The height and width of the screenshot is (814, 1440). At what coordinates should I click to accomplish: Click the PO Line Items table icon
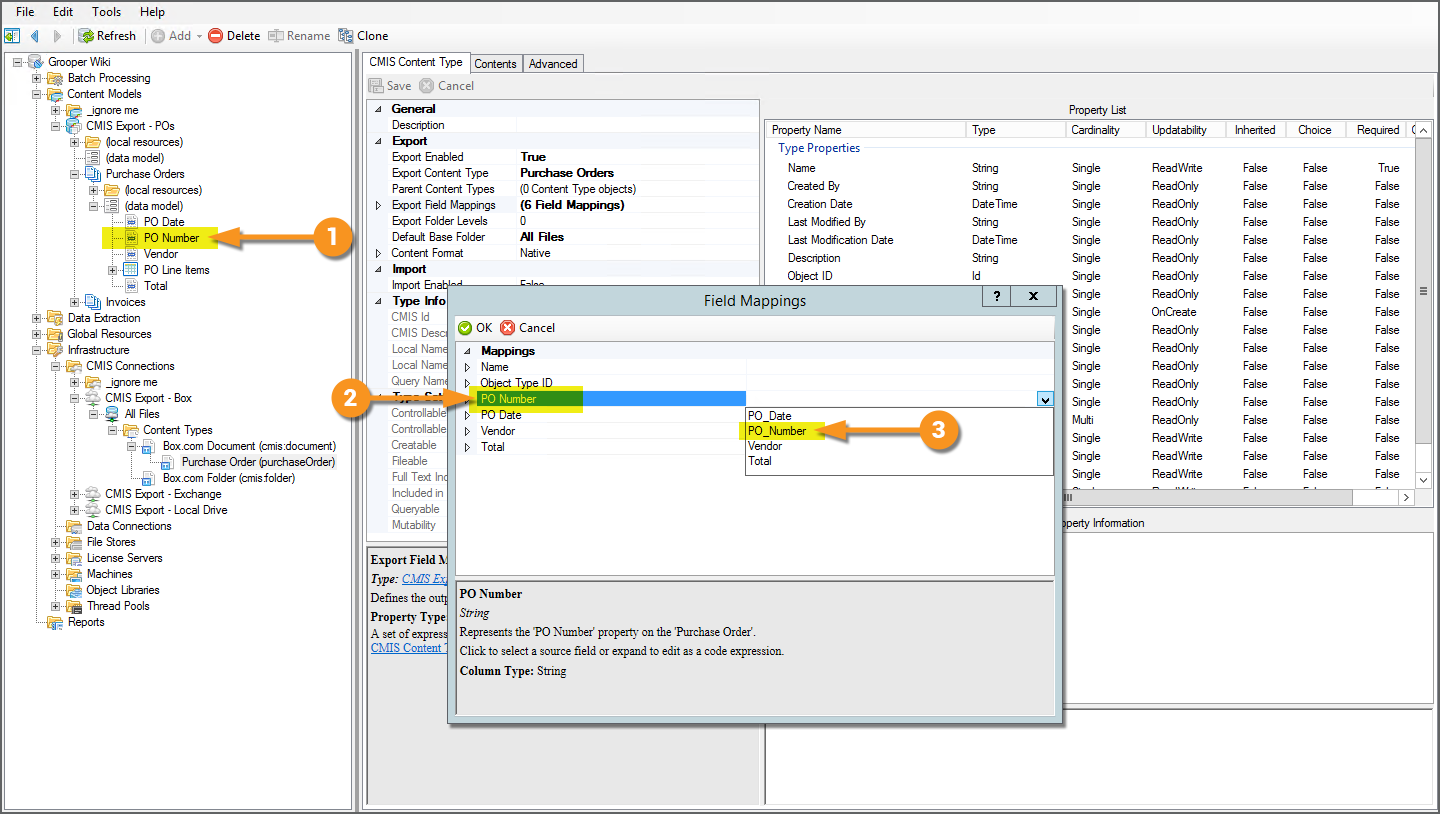131,270
